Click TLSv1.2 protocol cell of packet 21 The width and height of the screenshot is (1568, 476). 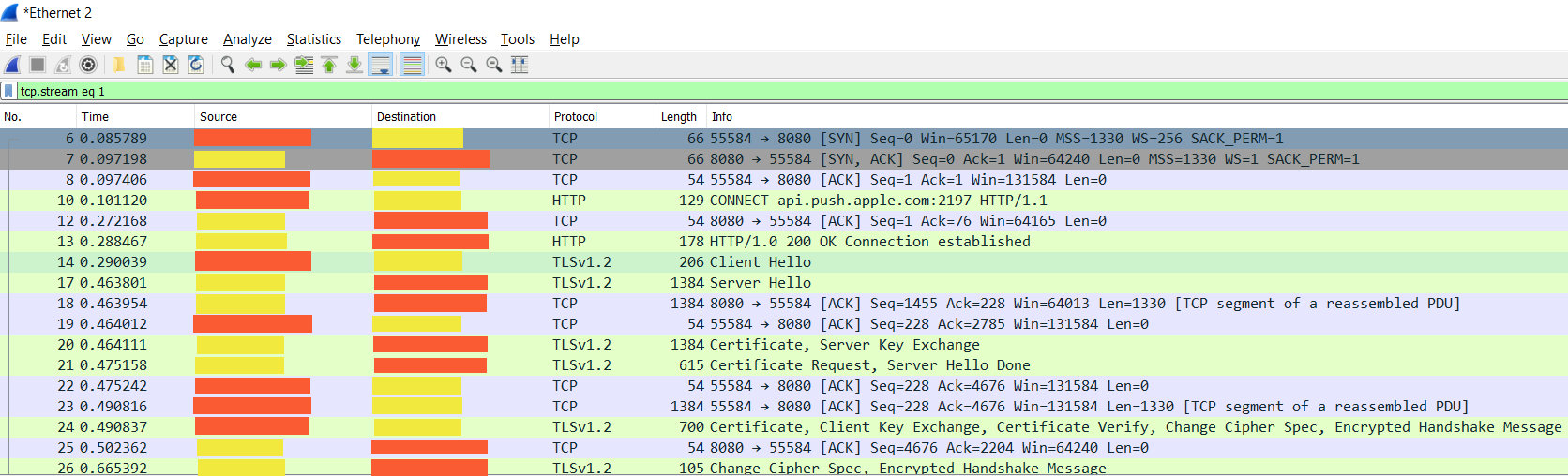tap(581, 365)
